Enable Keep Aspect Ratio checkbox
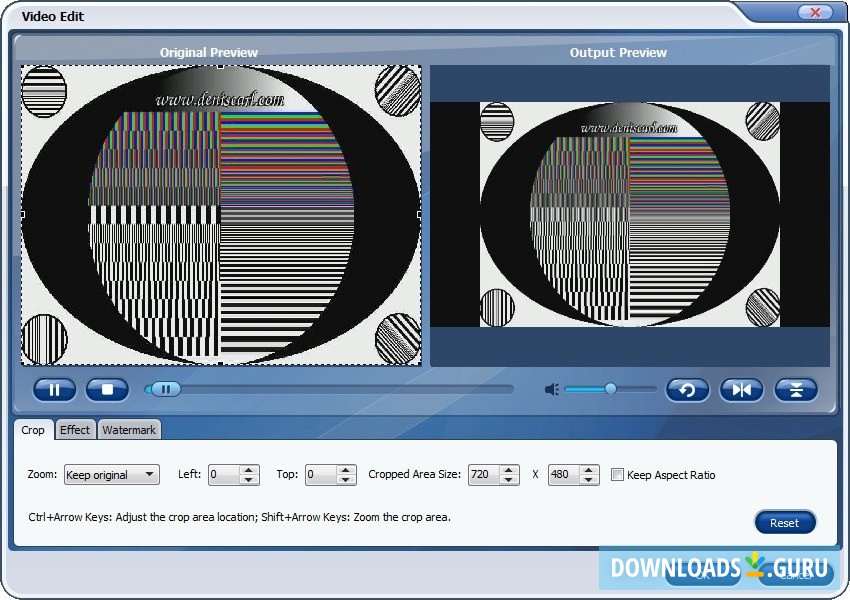This screenshot has height=600, width=850. pyautogui.click(x=618, y=475)
